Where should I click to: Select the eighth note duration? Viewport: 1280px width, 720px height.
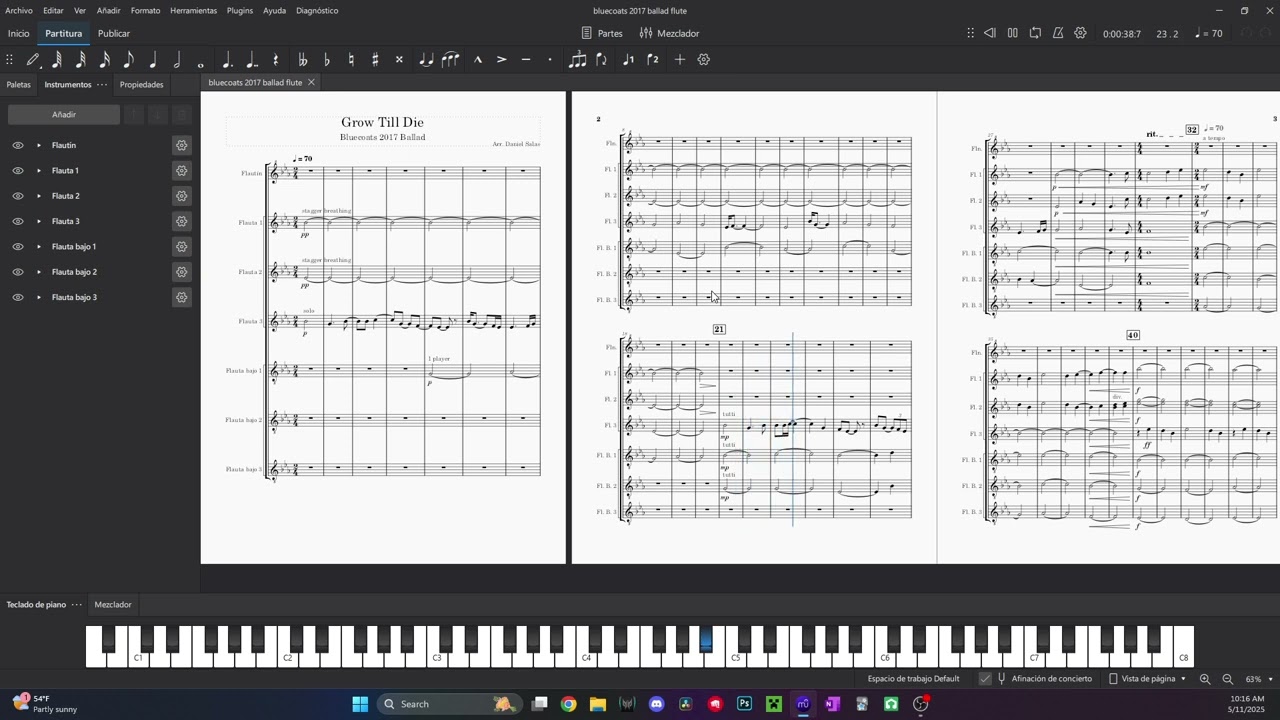[129, 60]
